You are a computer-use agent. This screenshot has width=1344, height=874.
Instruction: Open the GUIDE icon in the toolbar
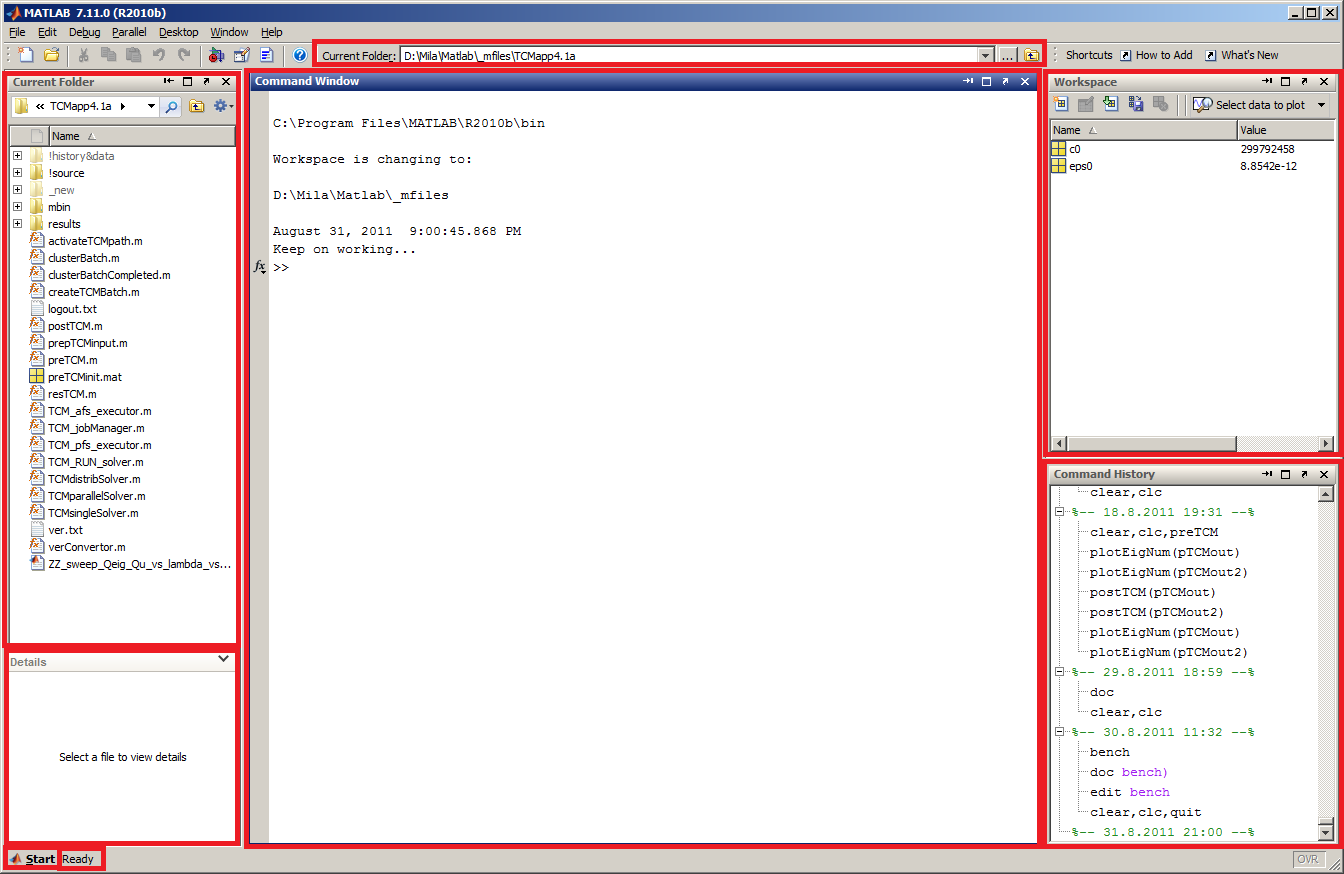[x=241, y=55]
